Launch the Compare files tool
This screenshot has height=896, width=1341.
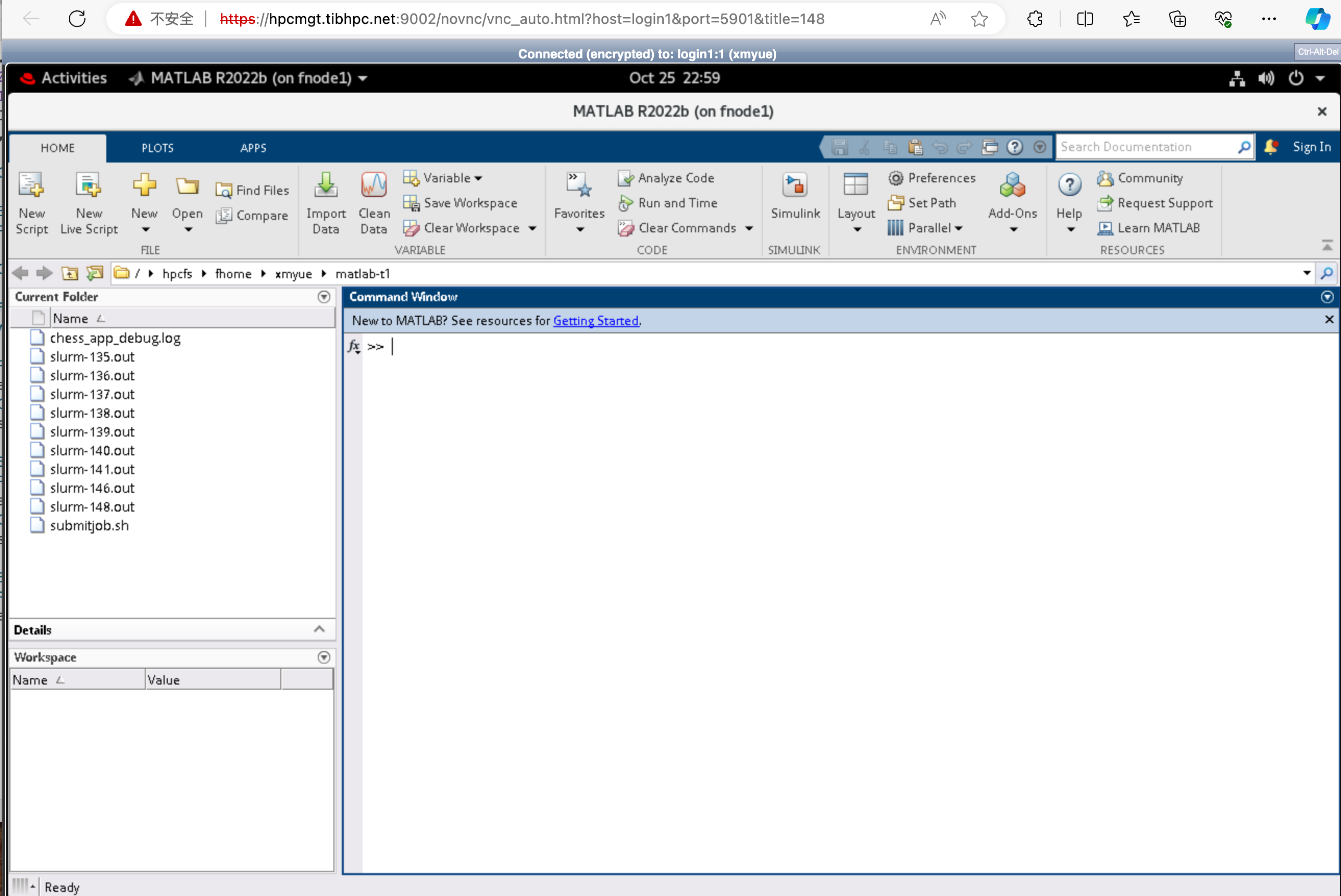[252, 216]
